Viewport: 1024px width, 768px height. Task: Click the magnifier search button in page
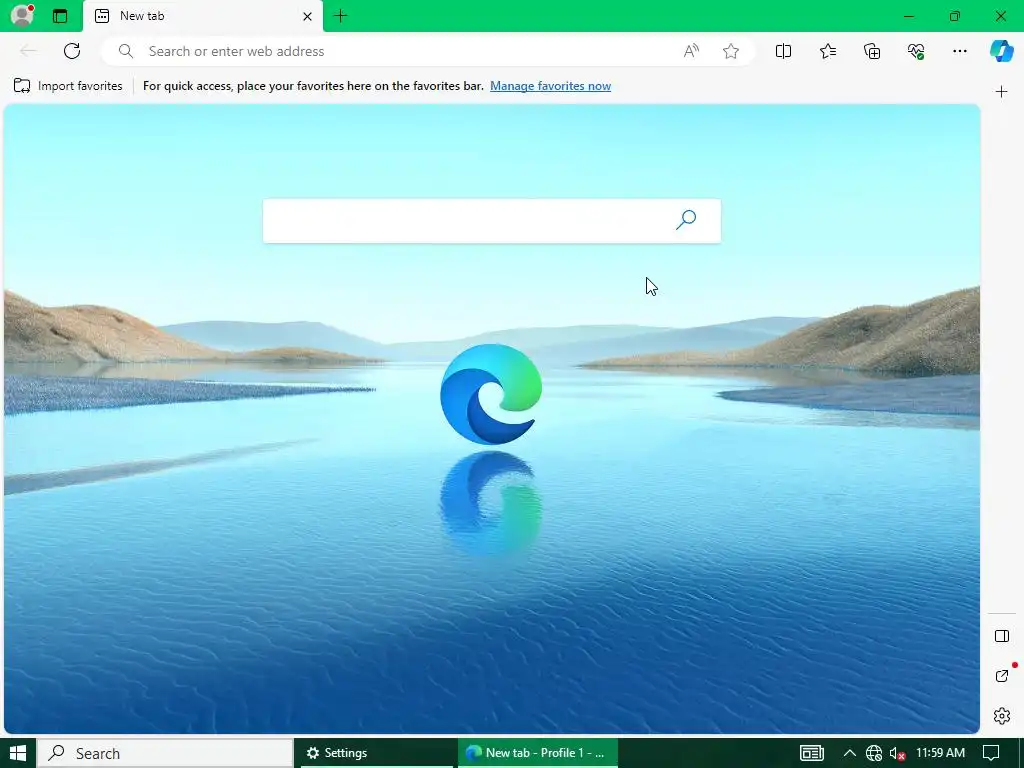point(686,219)
